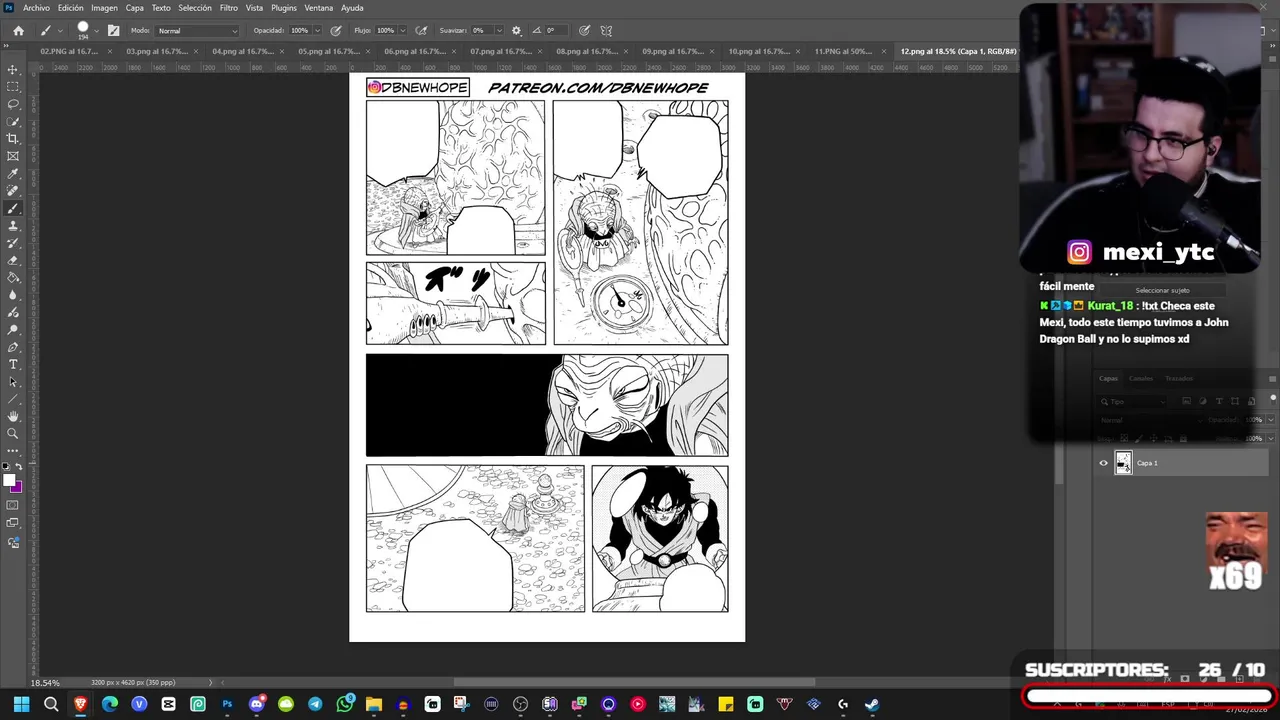
Task: Expand the Suavizar dropdown arrow
Action: (501, 31)
